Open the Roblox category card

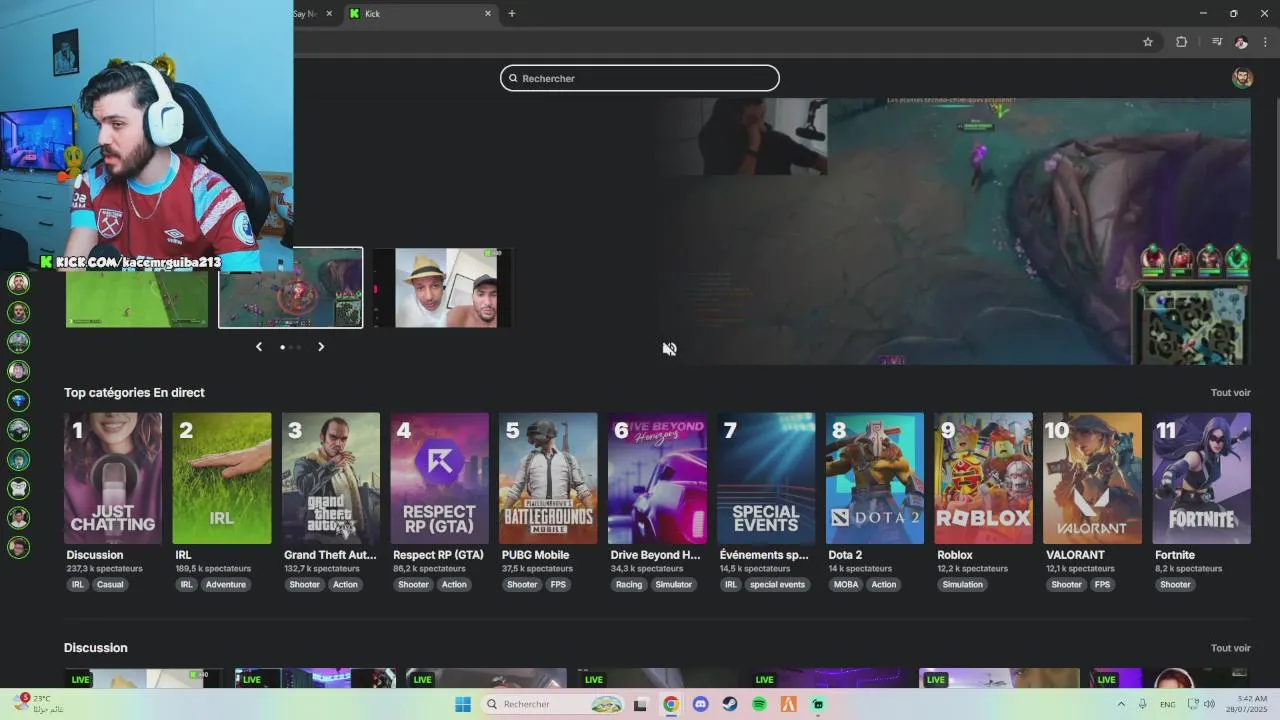click(984, 478)
